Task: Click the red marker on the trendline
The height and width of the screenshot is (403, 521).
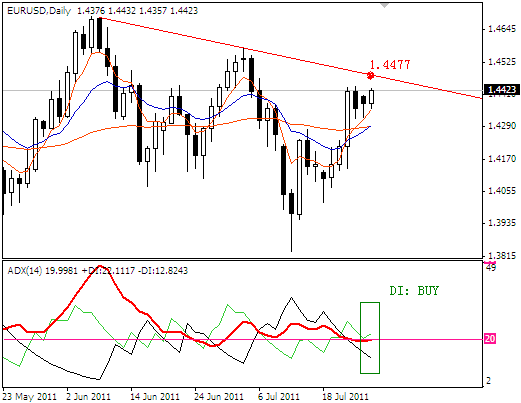Action: [370, 76]
